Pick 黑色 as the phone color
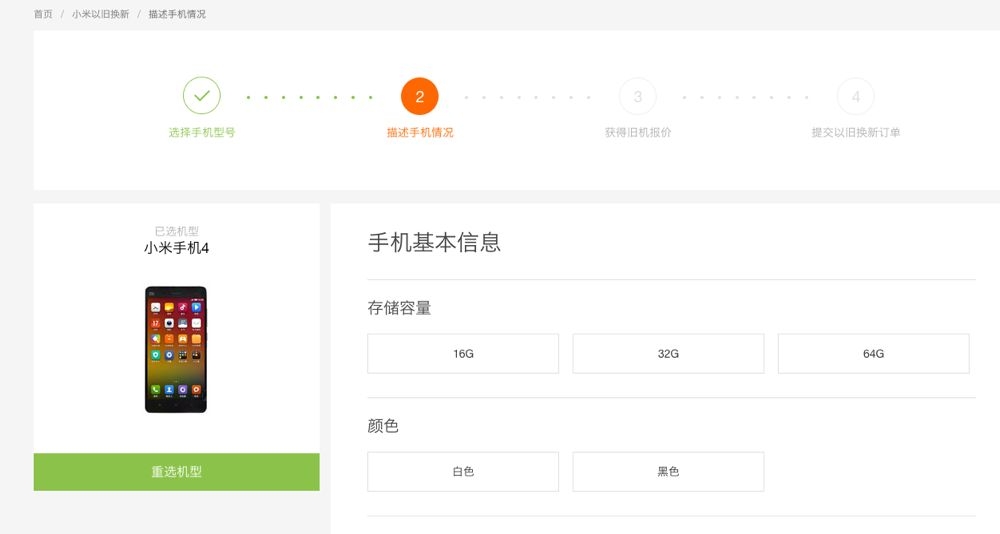The width and height of the screenshot is (1000, 534). (668, 472)
